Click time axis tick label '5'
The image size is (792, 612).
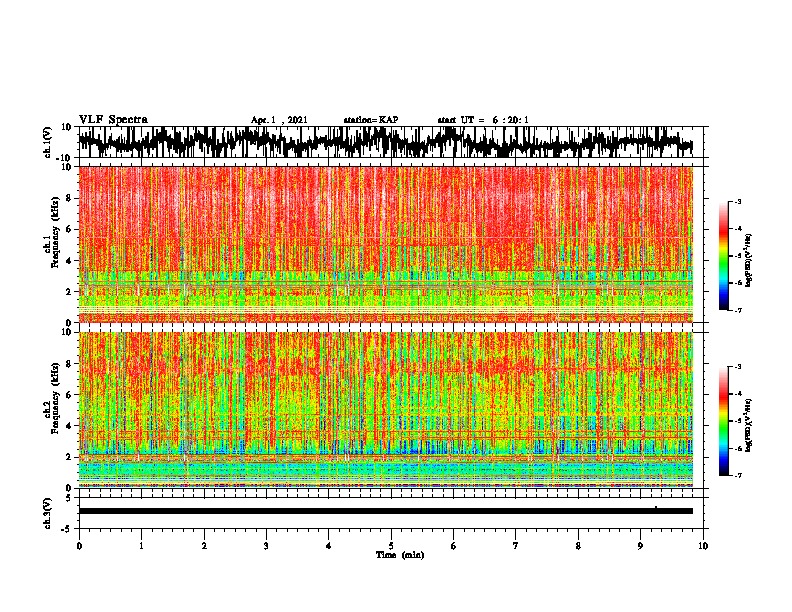coord(391,546)
